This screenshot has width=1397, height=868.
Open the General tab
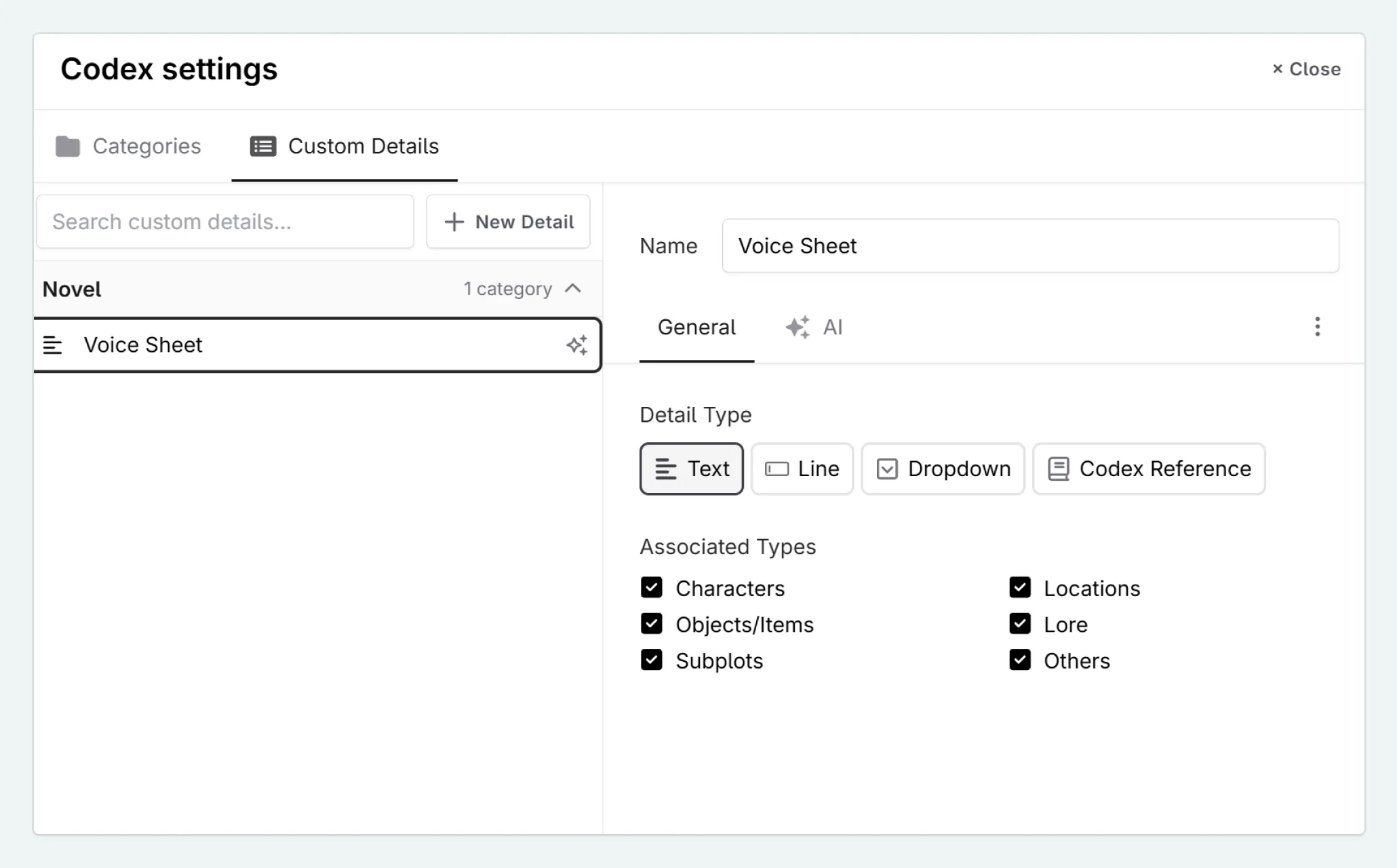(x=696, y=327)
